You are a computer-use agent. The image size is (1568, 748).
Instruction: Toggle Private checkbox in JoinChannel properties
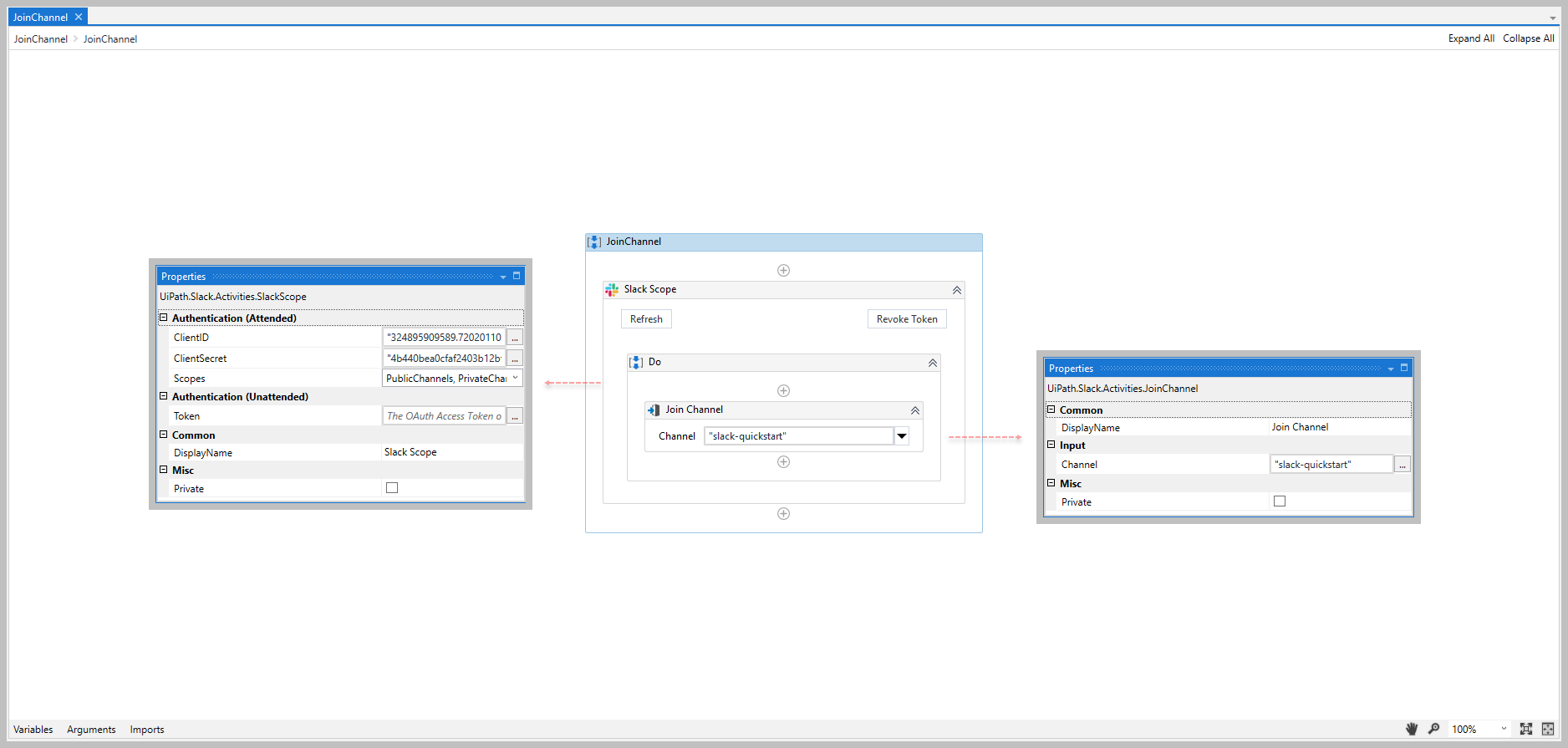(x=1280, y=501)
